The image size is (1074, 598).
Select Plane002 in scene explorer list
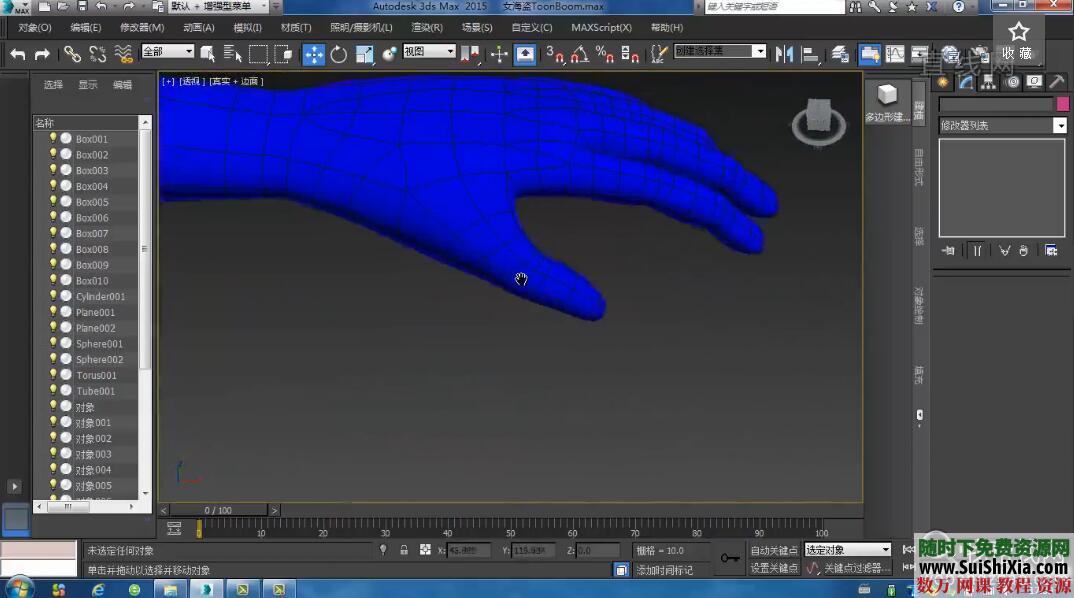tap(95, 328)
